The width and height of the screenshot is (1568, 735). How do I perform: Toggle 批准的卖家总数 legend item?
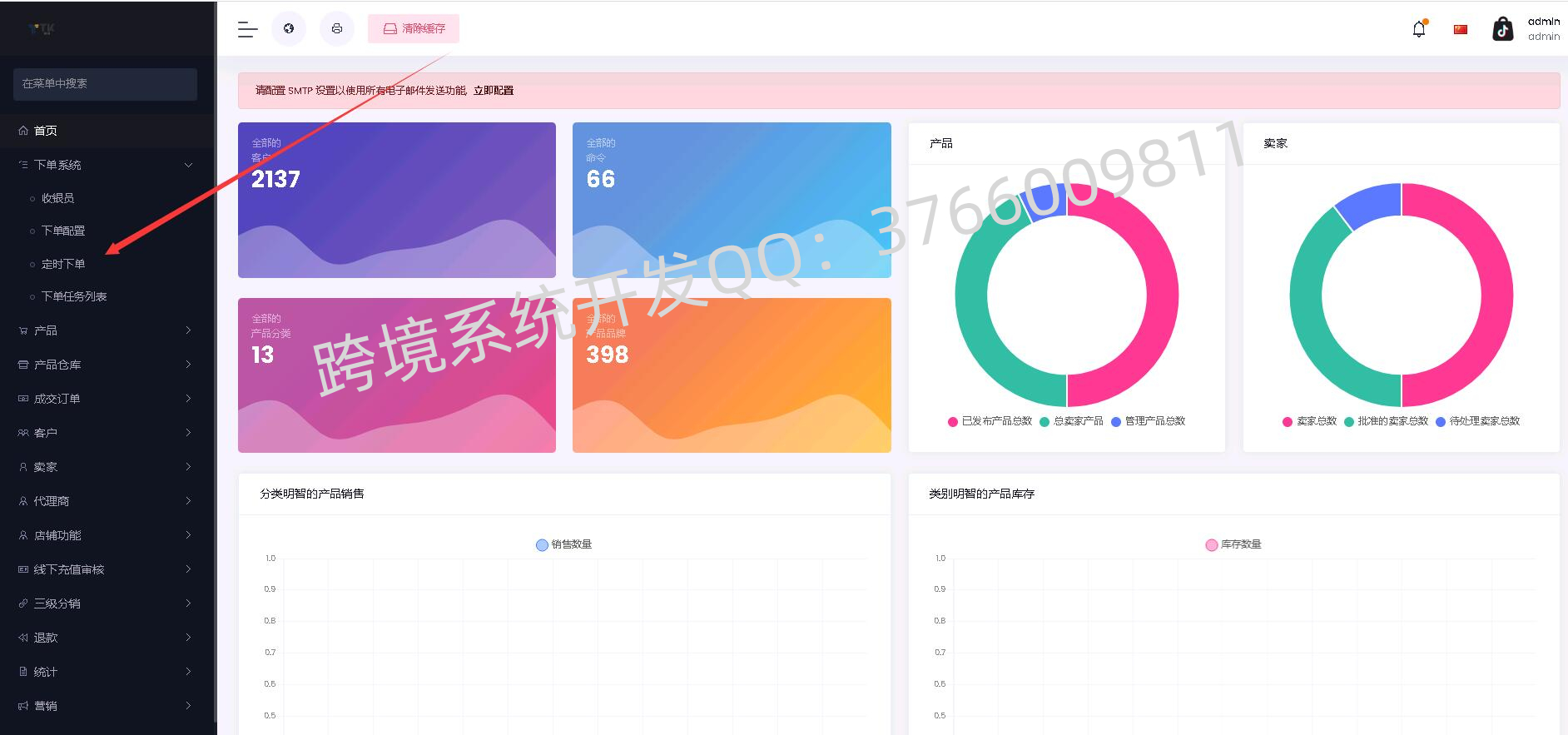click(1386, 421)
